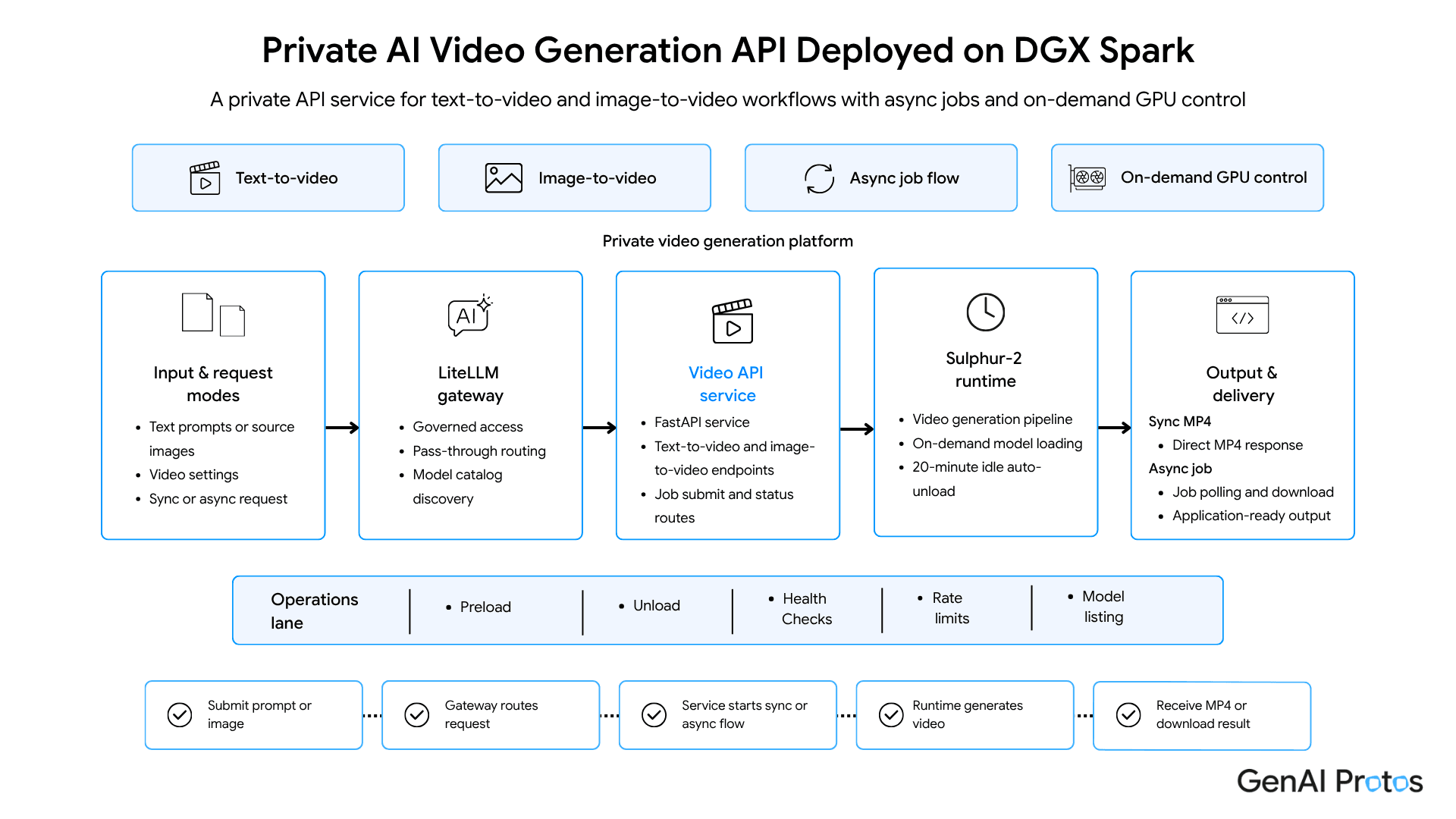
Task: Select the Image-to-video label
Action: click(x=598, y=178)
